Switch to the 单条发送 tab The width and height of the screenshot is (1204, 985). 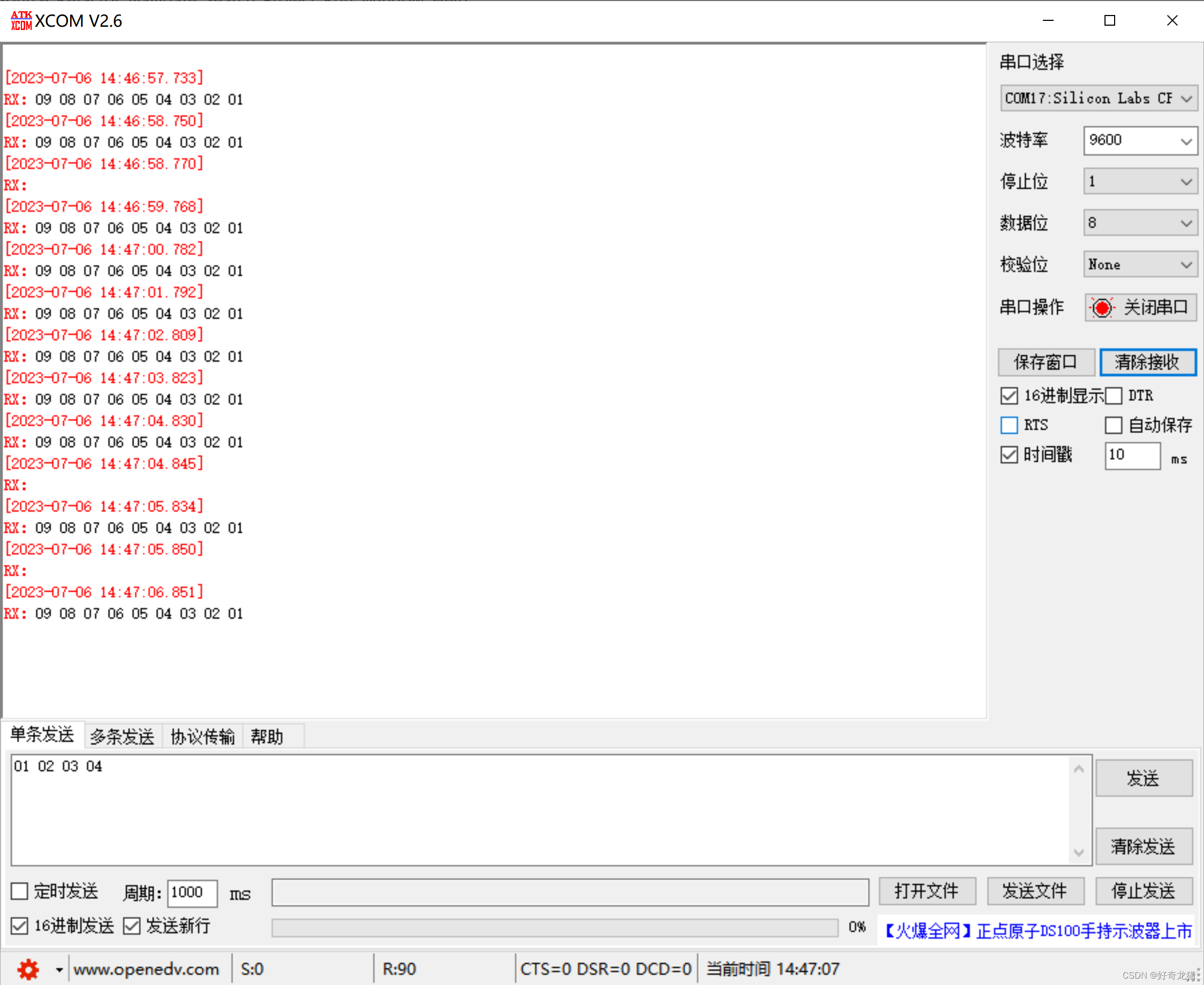(42, 735)
